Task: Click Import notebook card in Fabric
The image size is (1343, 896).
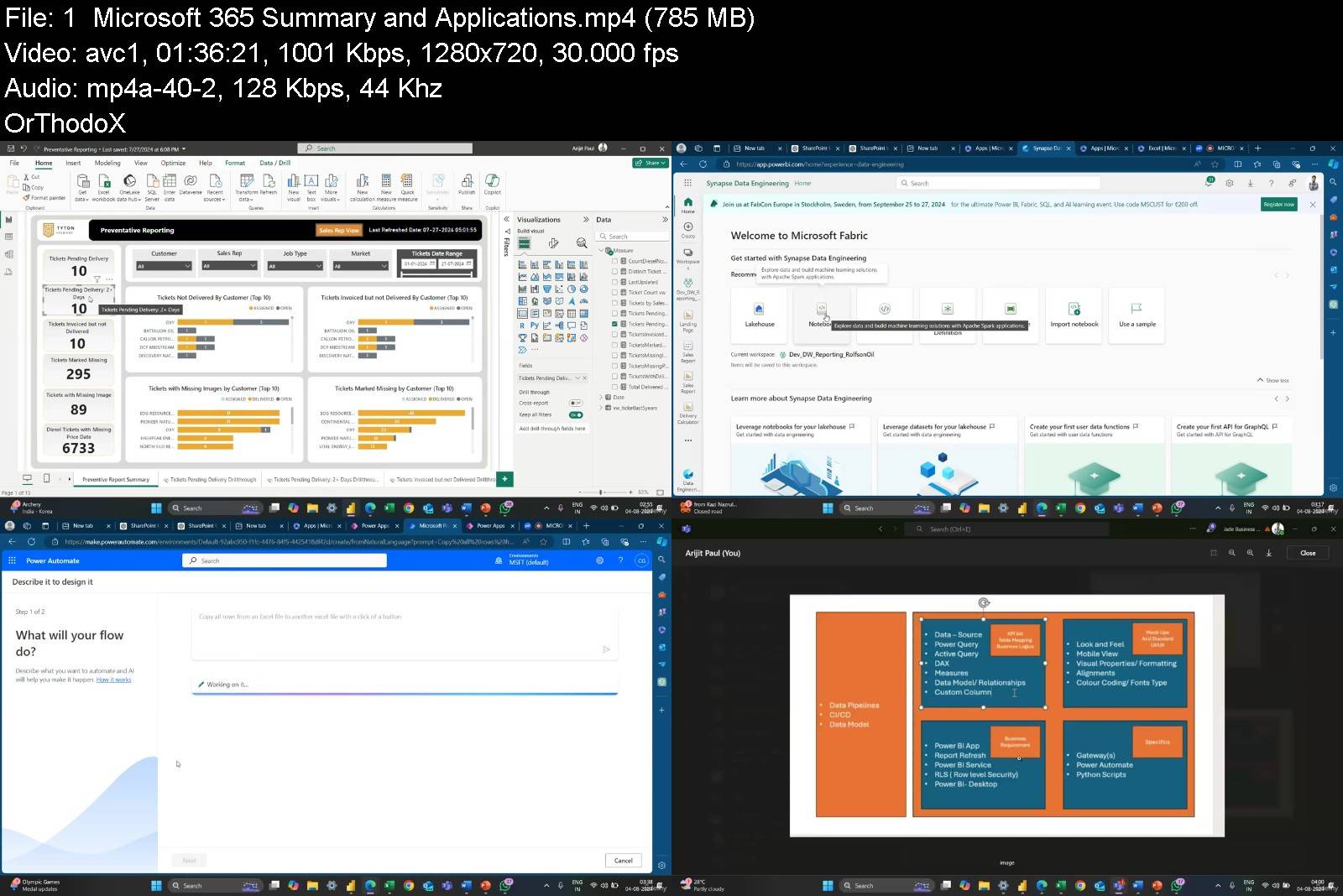Action: (1074, 315)
